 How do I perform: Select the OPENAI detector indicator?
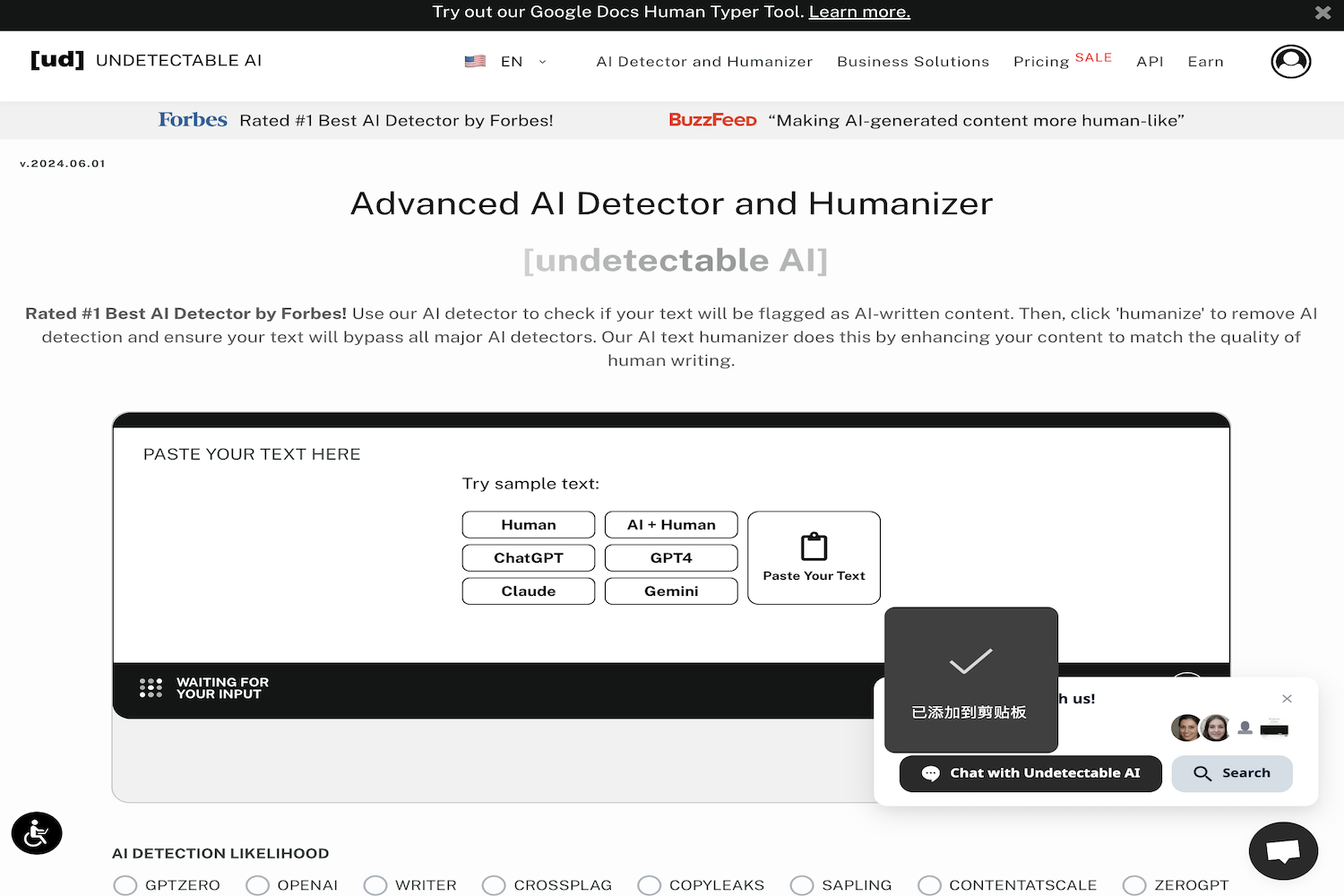coord(257,885)
